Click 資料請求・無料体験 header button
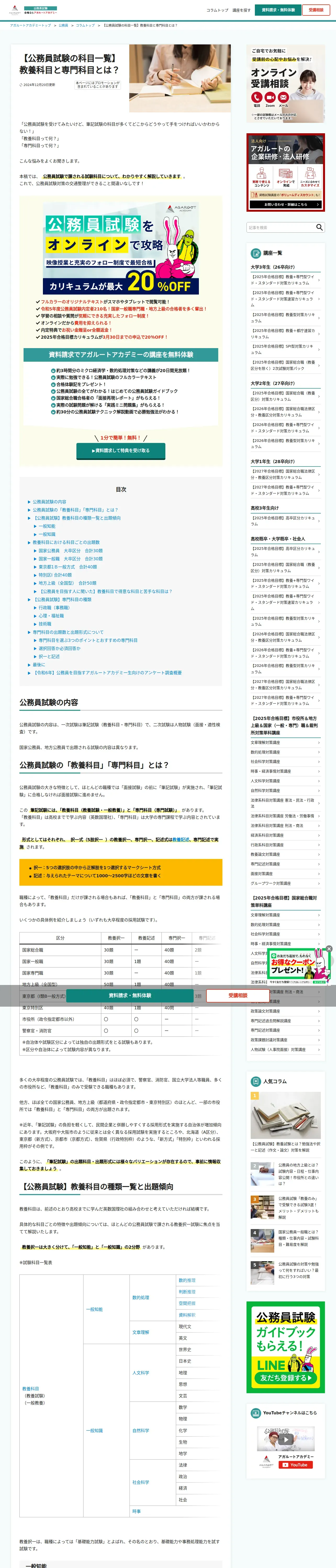Screen dimensions: 336x1568 click(279, 10)
